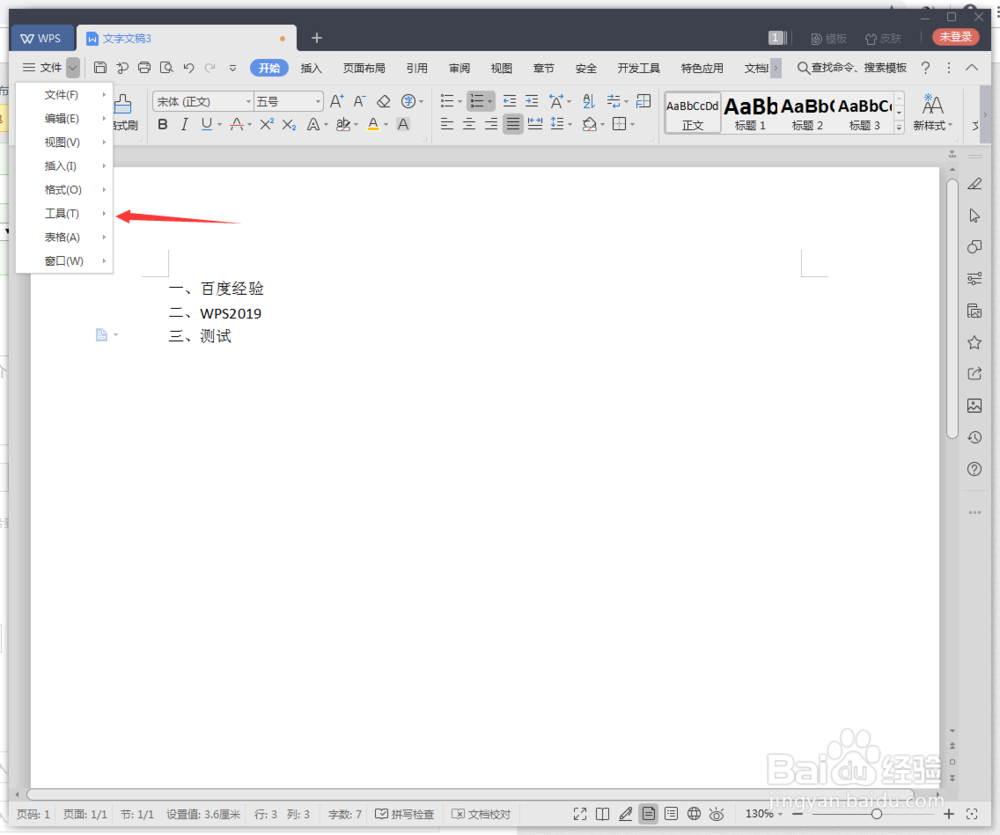Switch to Web layout view in status bar

pyautogui.click(x=694, y=814)
